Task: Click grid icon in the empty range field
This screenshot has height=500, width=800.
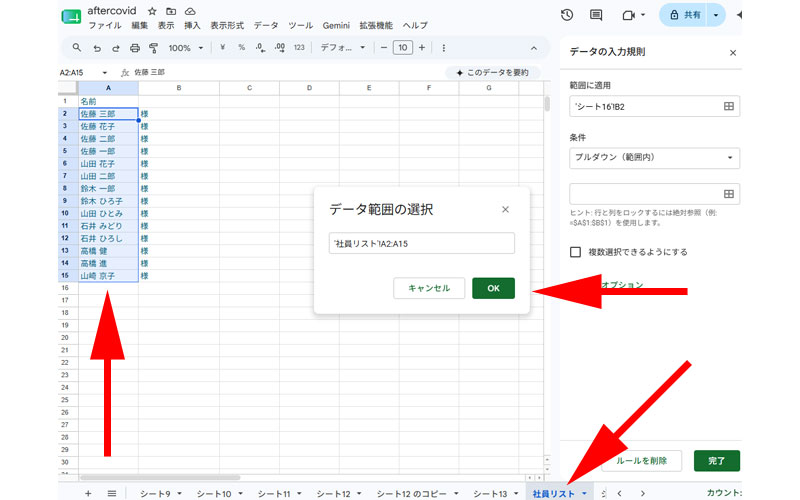Action: (x=729, y=194)
